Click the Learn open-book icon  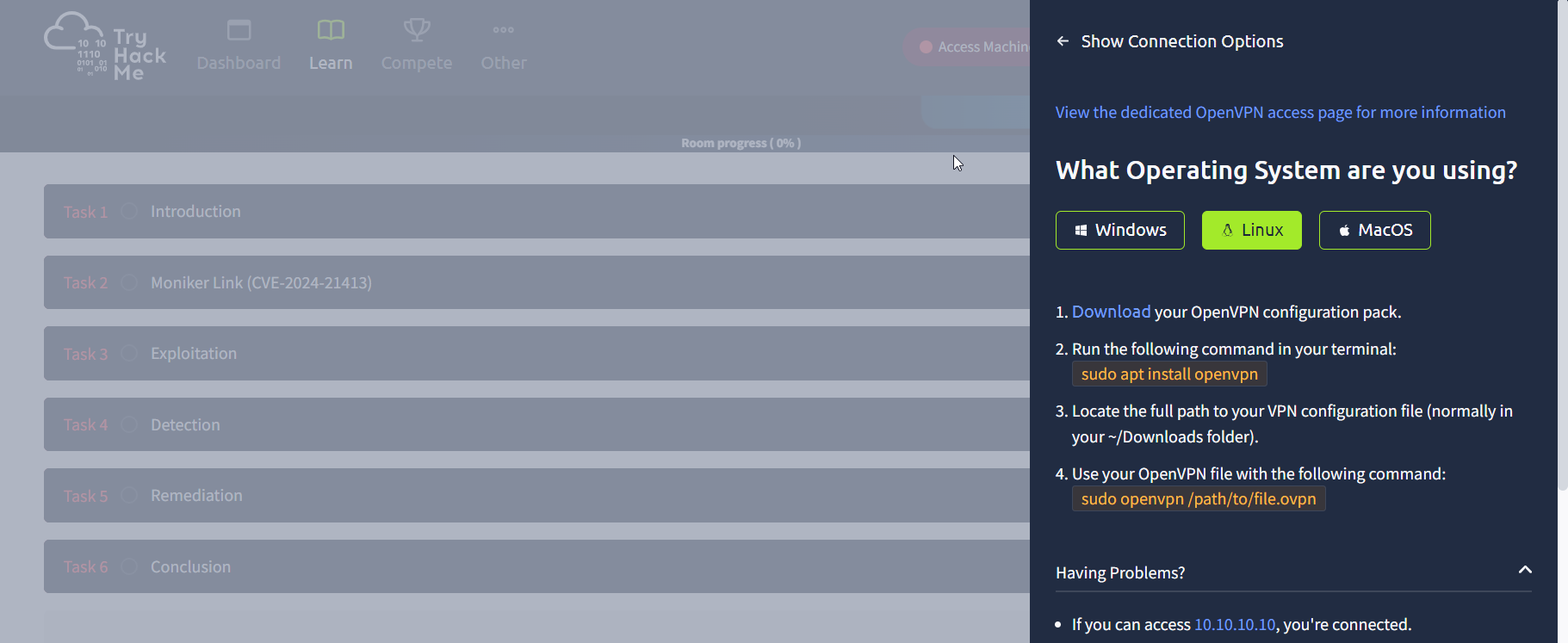[331, 30]
